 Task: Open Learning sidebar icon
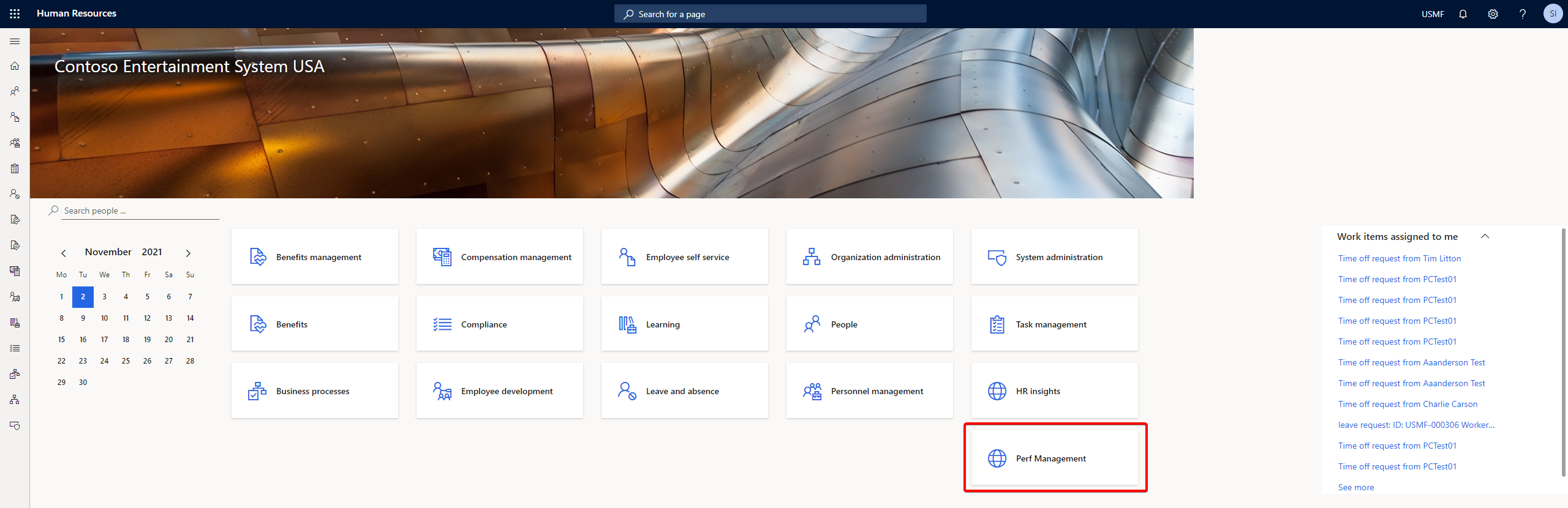(15, 323)
